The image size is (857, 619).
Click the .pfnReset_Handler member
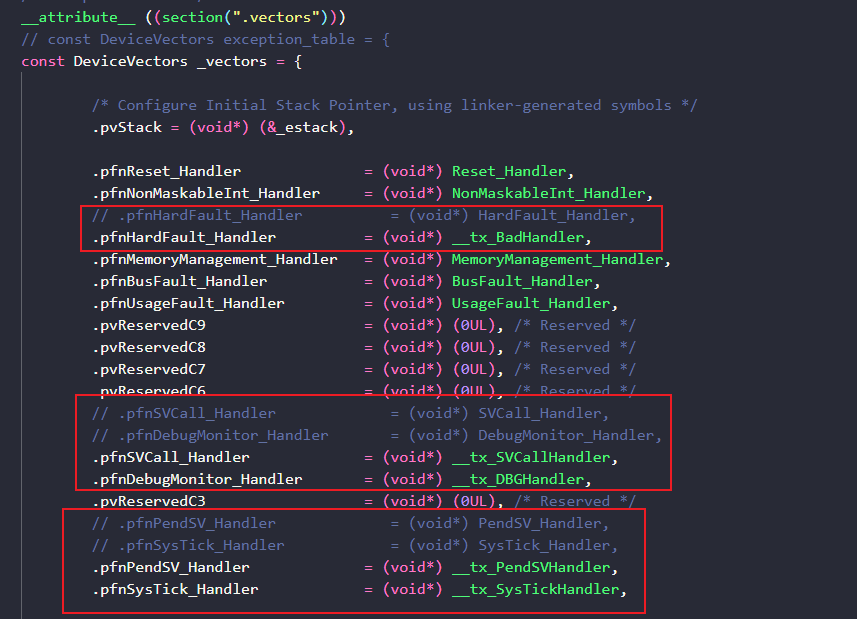pos(166,172)
